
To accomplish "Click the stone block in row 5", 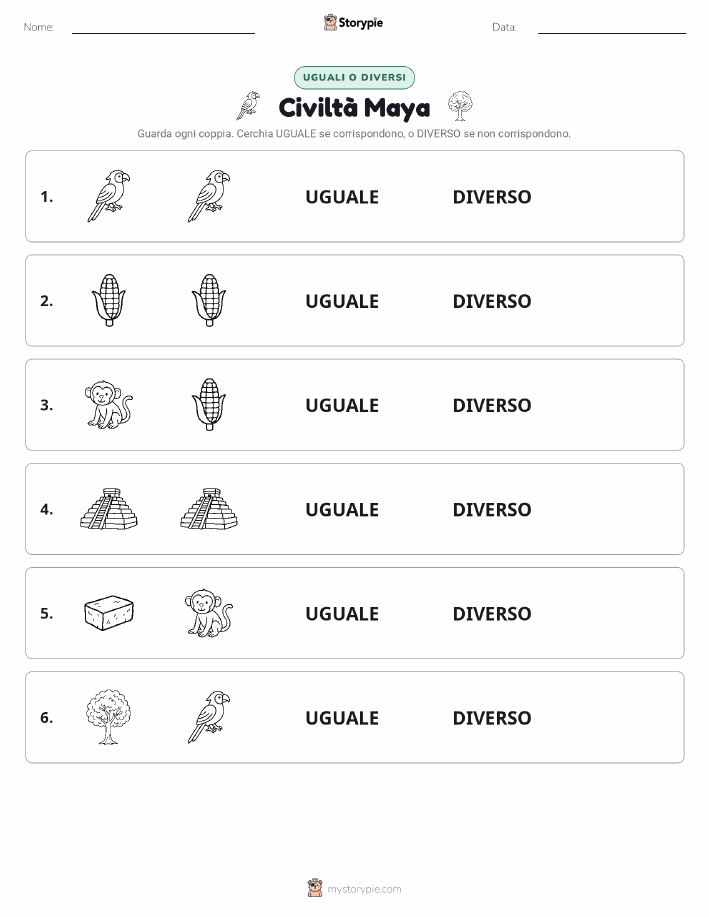I will [x=109, y=613].
